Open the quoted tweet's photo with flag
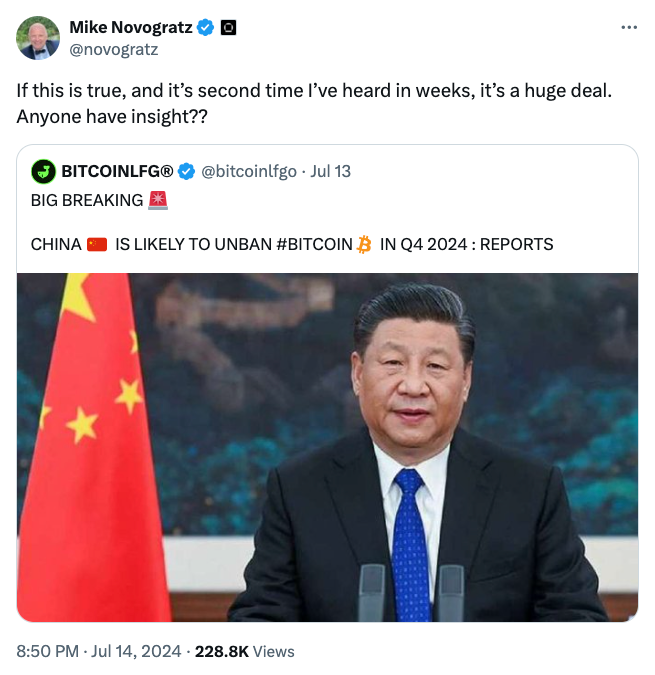Image resolution: width=655 pixels, height=675 pixels. 328,447
